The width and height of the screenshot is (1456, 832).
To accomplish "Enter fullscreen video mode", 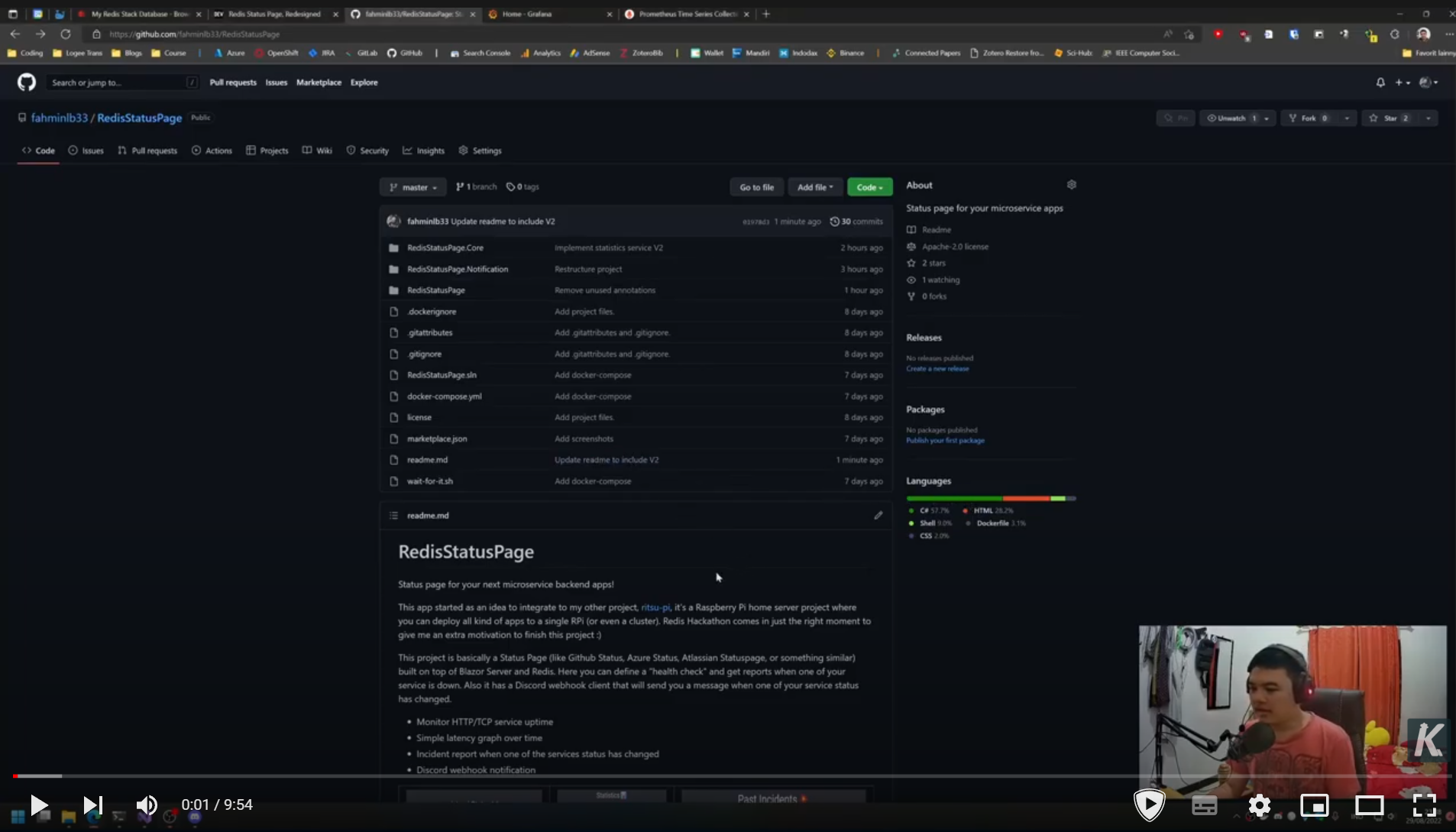I will click(x=1424, y=804).
